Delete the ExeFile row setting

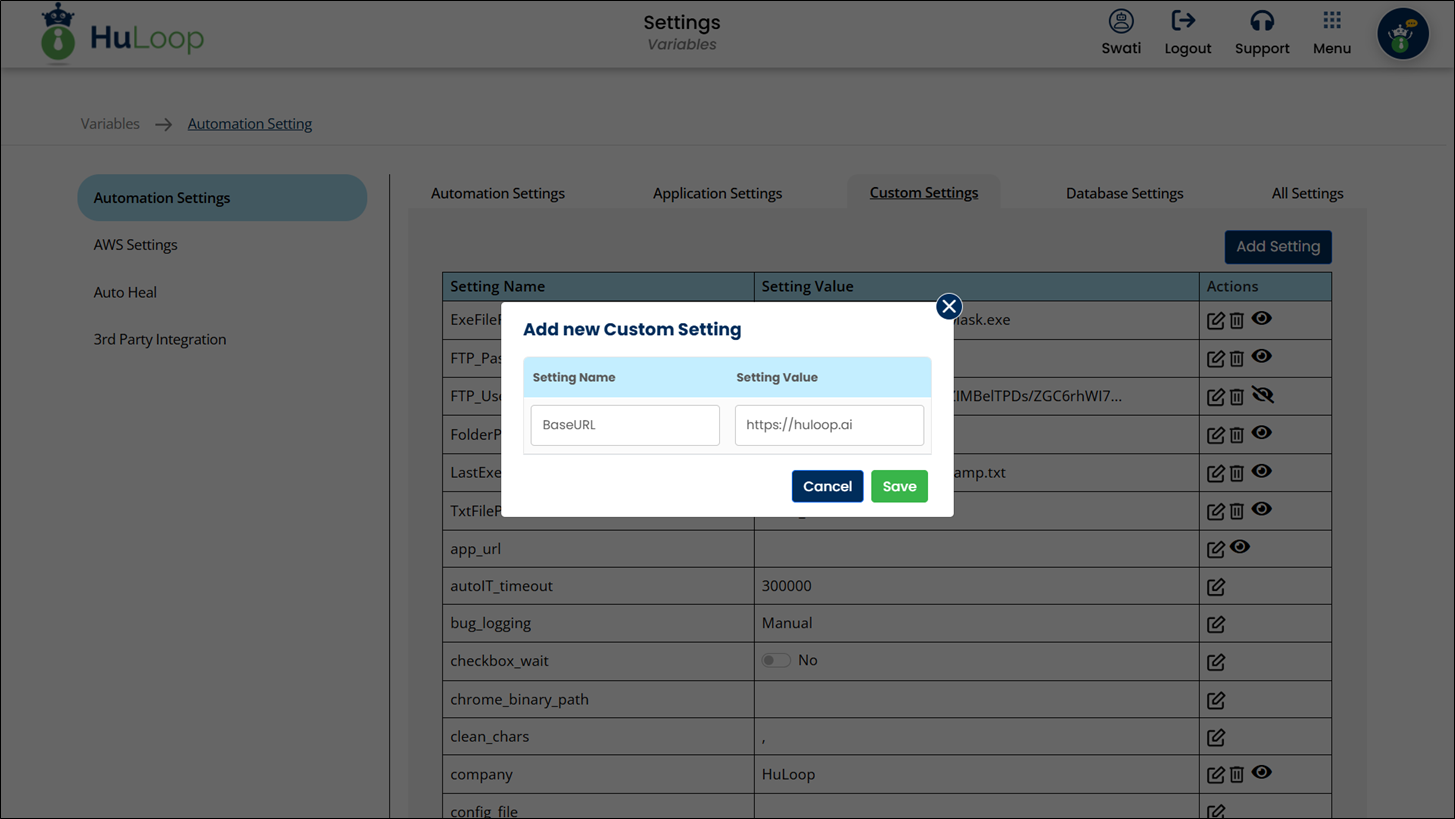[1237, 320]
